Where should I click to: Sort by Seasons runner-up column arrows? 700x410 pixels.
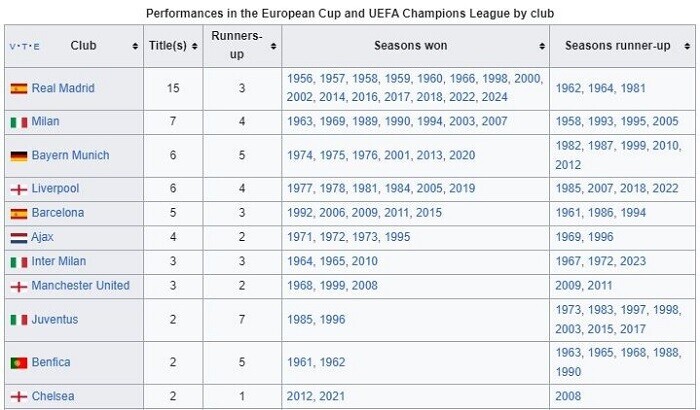pyautogui.click(x=687, y=46)
